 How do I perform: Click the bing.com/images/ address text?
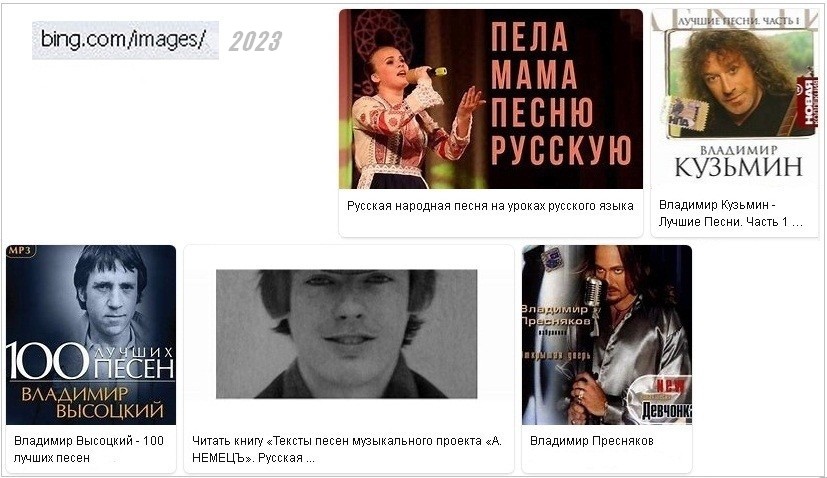coord(124,40)
